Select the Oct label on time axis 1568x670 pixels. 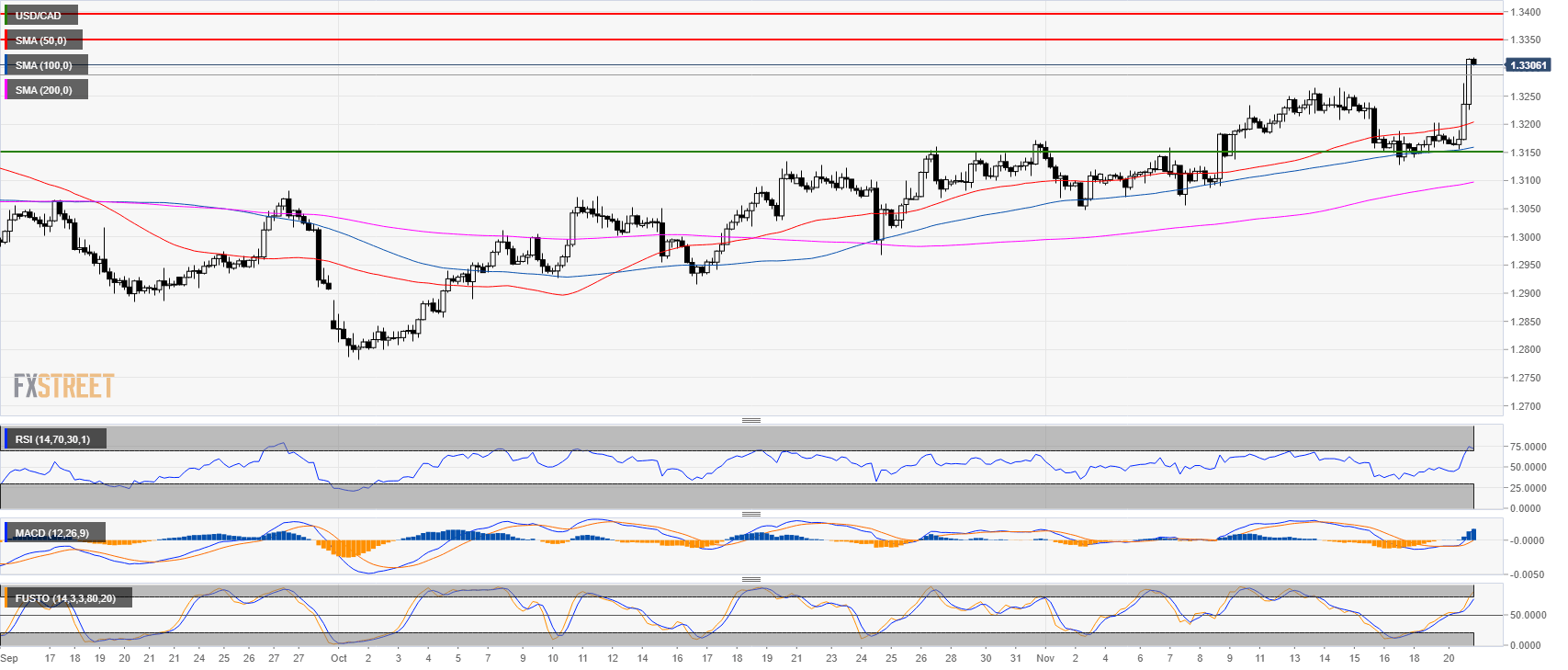(x=339, y=658)
